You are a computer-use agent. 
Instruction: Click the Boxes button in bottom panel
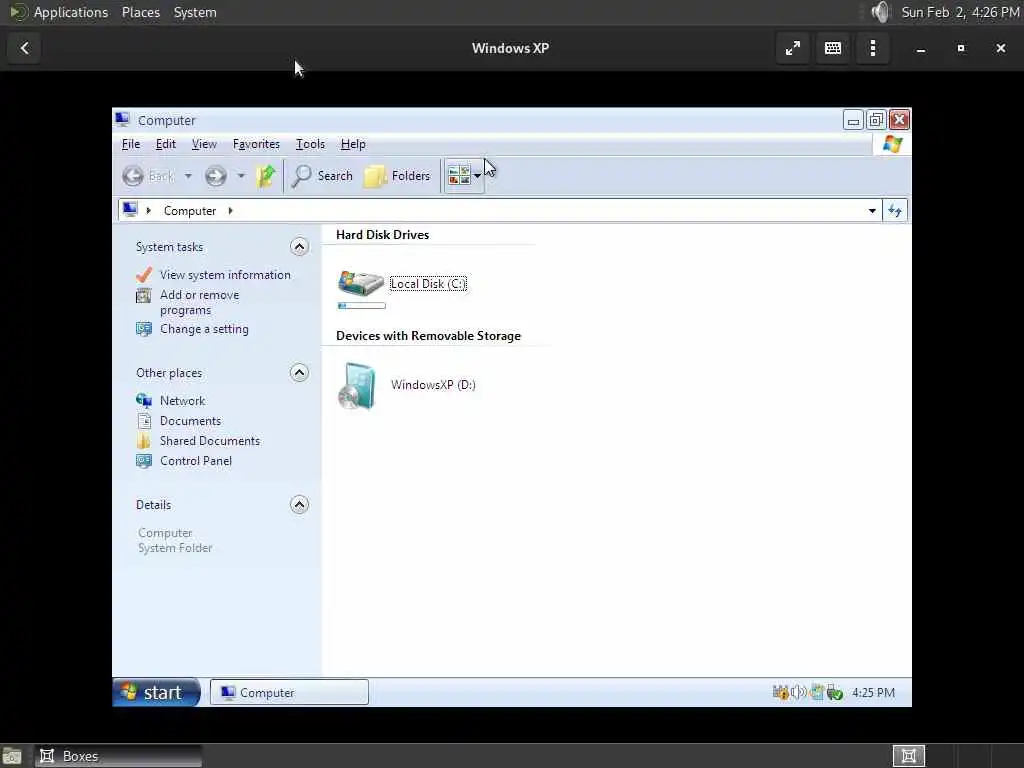118,756
